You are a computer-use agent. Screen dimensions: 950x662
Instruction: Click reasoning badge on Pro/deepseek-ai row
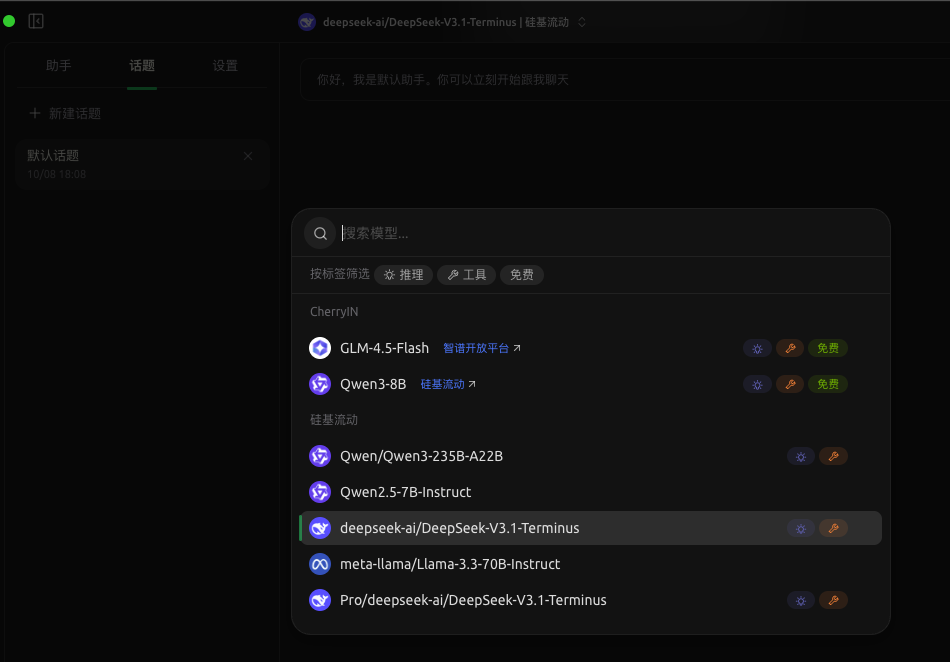[801, 600]
